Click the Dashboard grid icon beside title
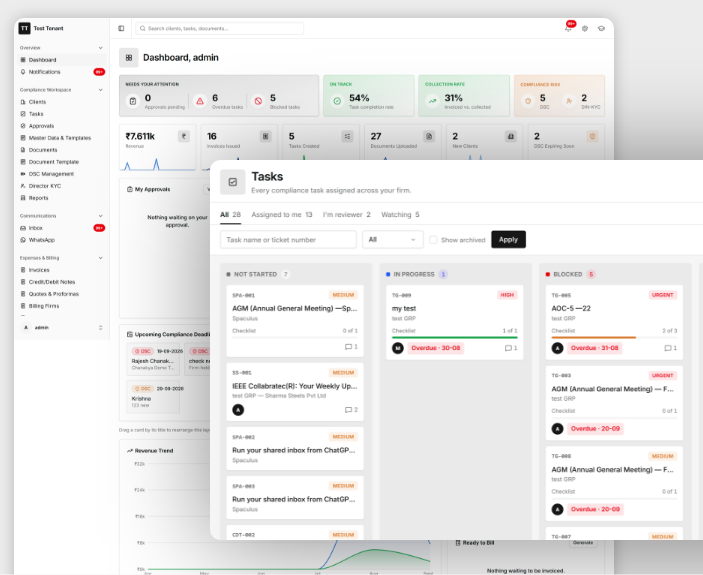Image resolution: width=703 pixels, height=575 pixels. pyautogui.click(x=129, y=58)
